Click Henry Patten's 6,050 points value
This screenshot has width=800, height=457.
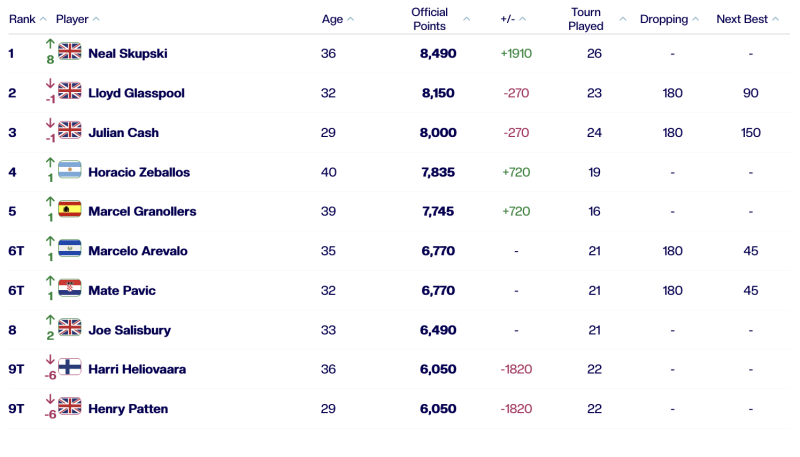438,408
